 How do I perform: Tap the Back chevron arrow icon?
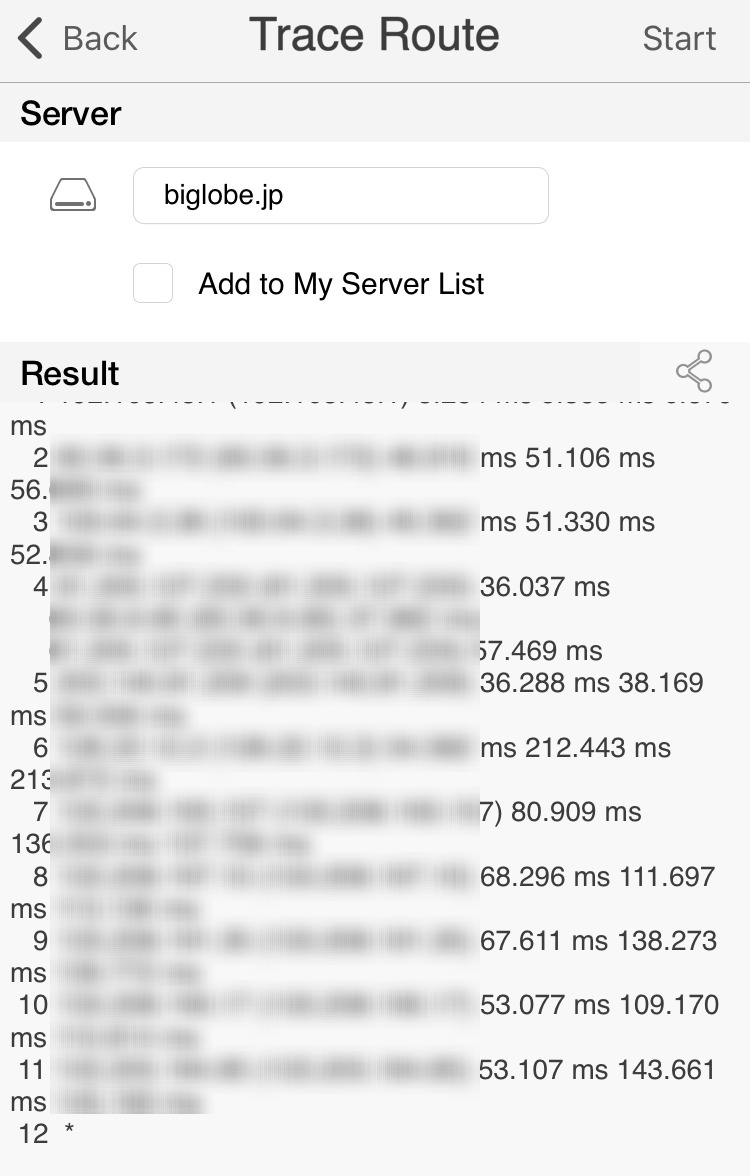(x=32, y=39)
